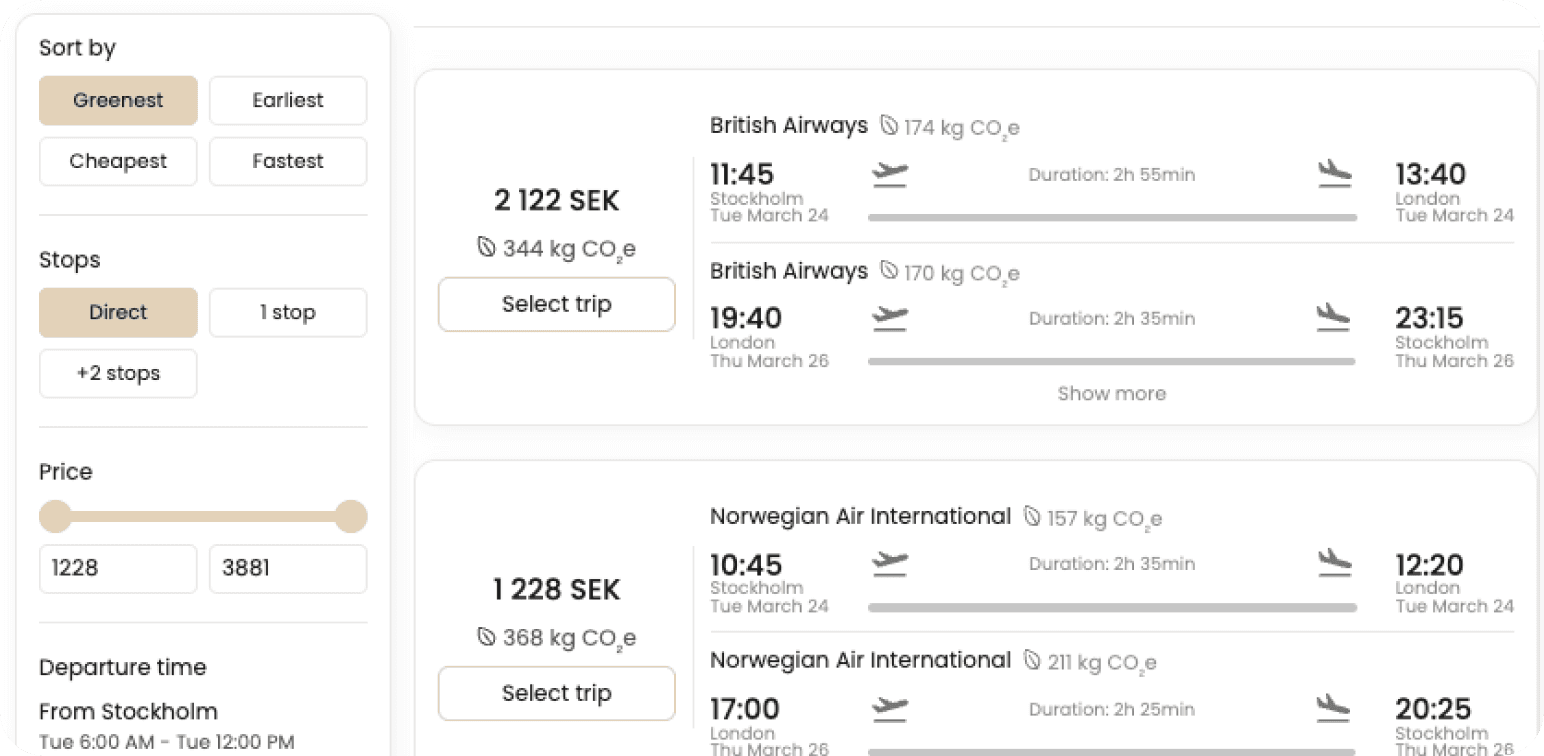Toggle the Direct stops filter
Viewport: 1544px width, 756px height.
click(118, 312)
